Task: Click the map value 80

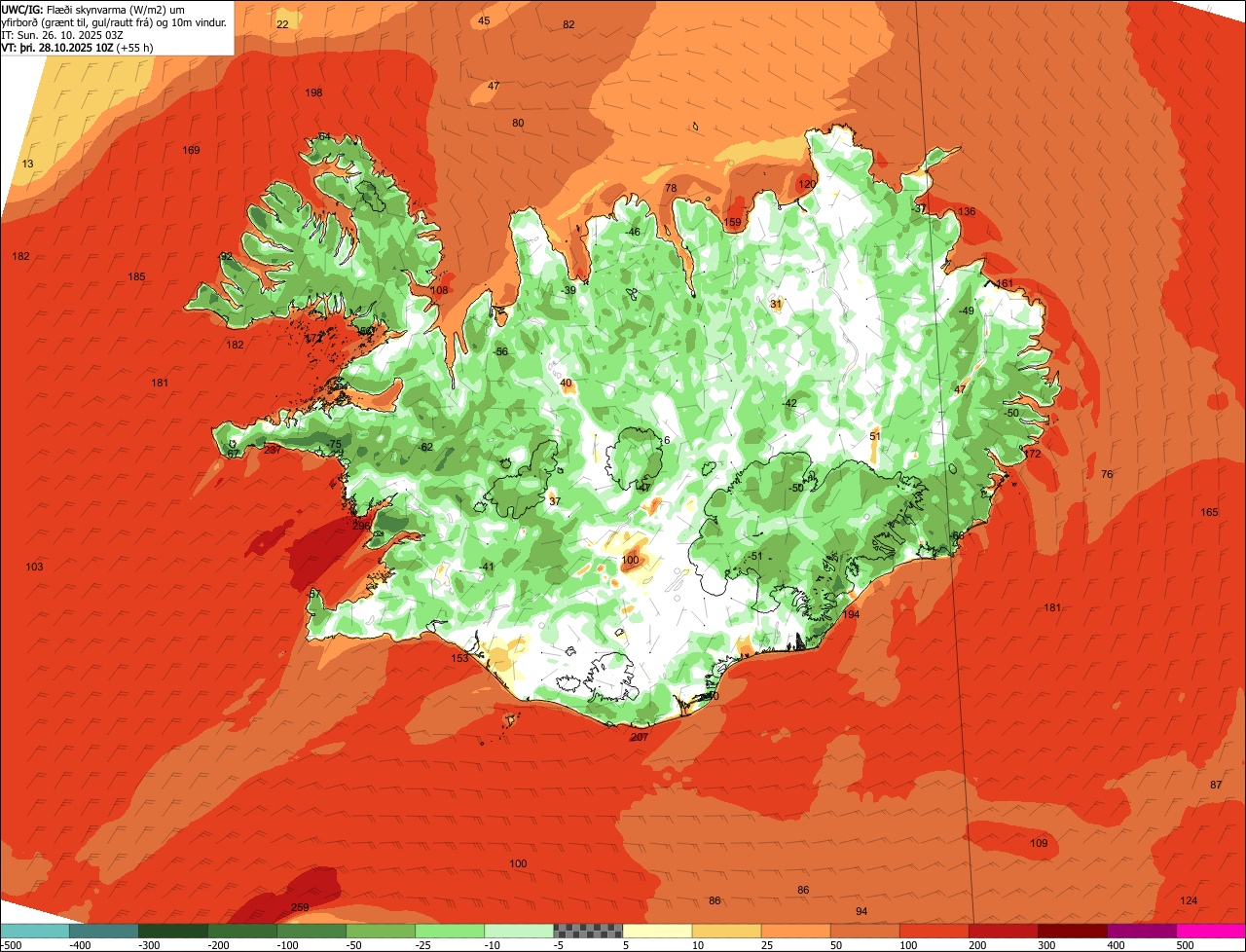Action: pyautogui.click(x=518, y=123)
